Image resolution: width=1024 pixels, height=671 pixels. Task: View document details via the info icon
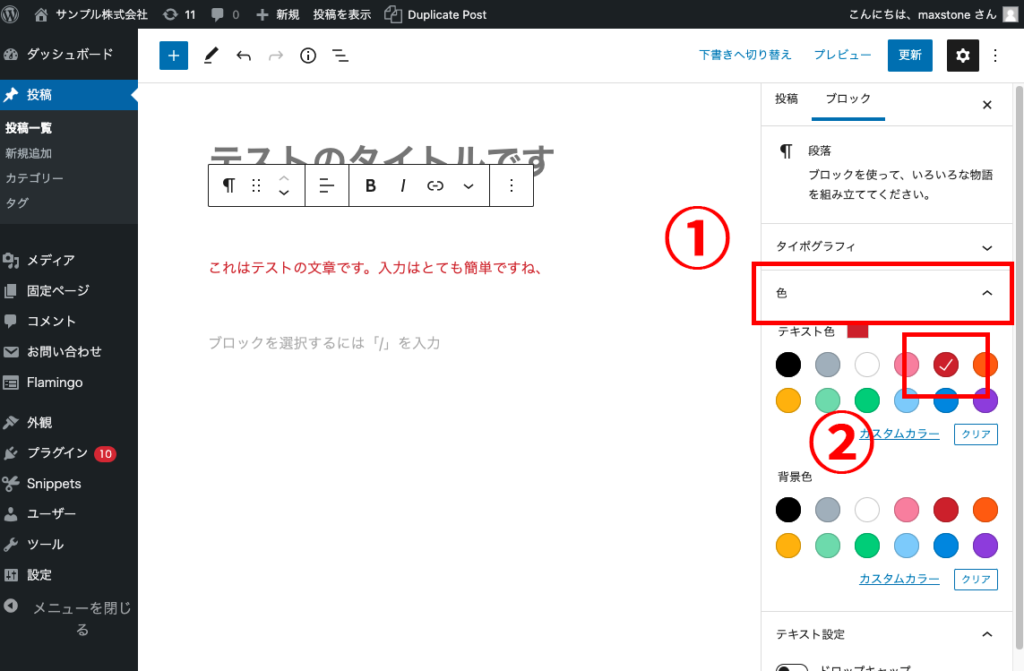tap(308, 56)
